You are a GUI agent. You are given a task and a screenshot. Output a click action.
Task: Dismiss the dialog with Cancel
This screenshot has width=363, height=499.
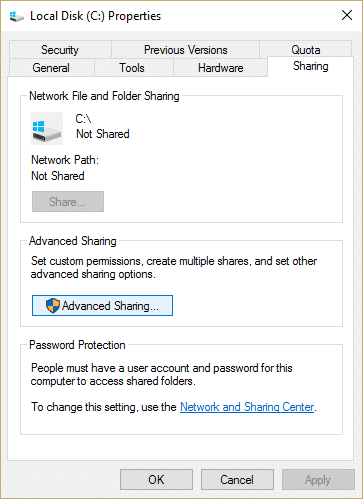pyautogui.click(x=237, y=479)
